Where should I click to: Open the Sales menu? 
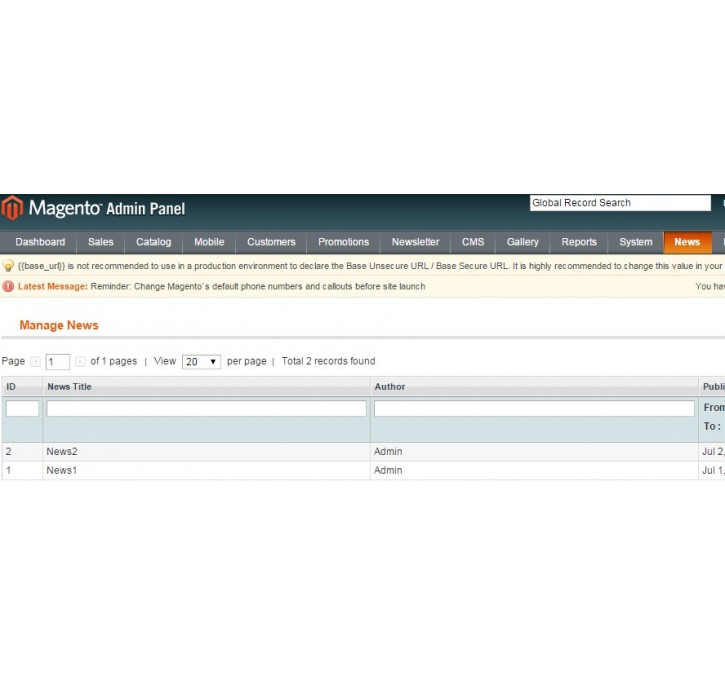[x=101, y=242]
